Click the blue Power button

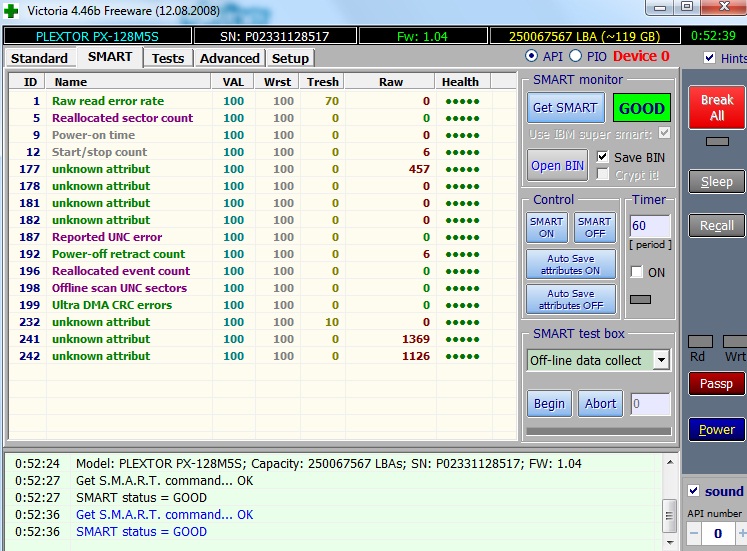tap(716, 430)
